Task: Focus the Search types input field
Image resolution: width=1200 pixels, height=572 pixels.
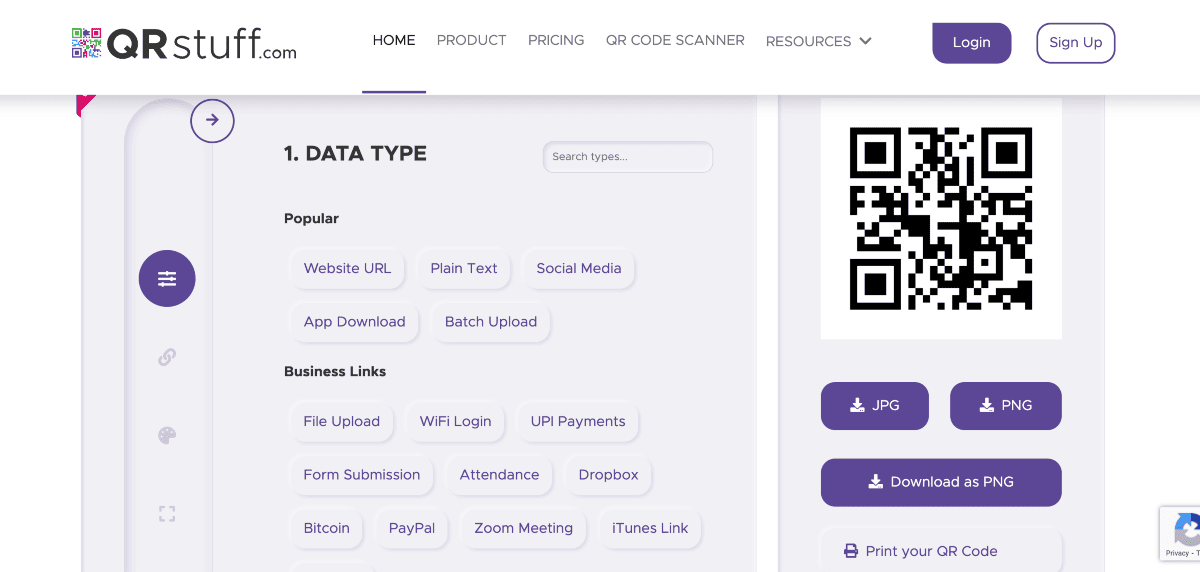Action: pos(628,157)
